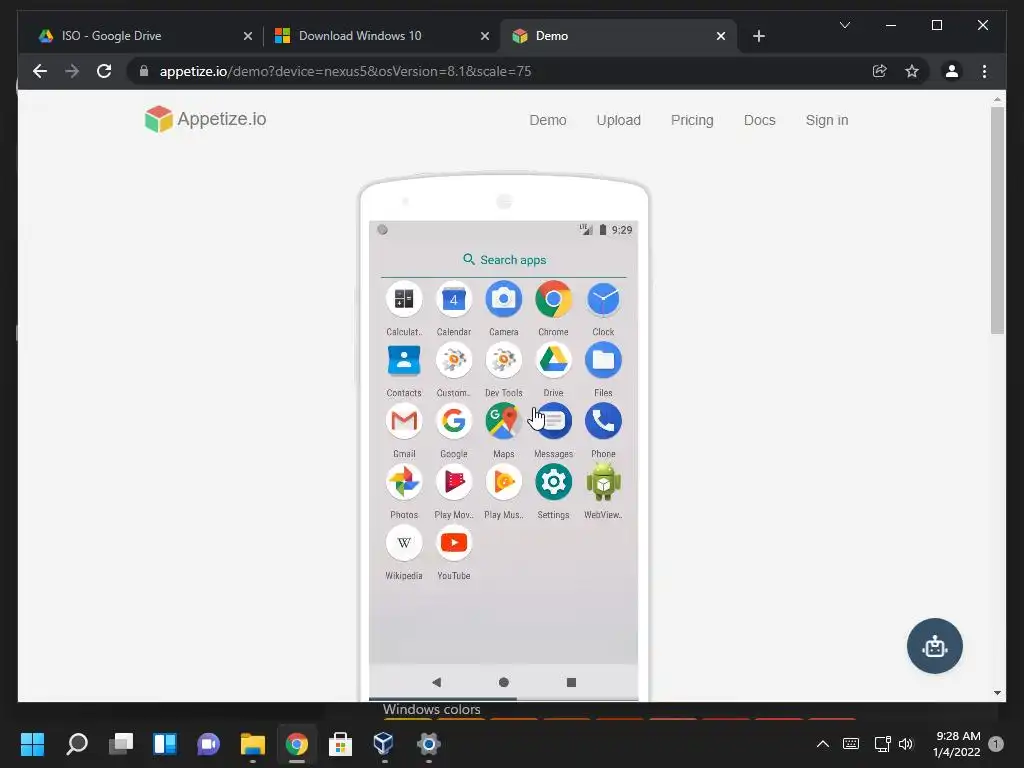Screen dimensions: 1024x768
Task: Click the page vertical scrollbar
Action: point(997,220)
